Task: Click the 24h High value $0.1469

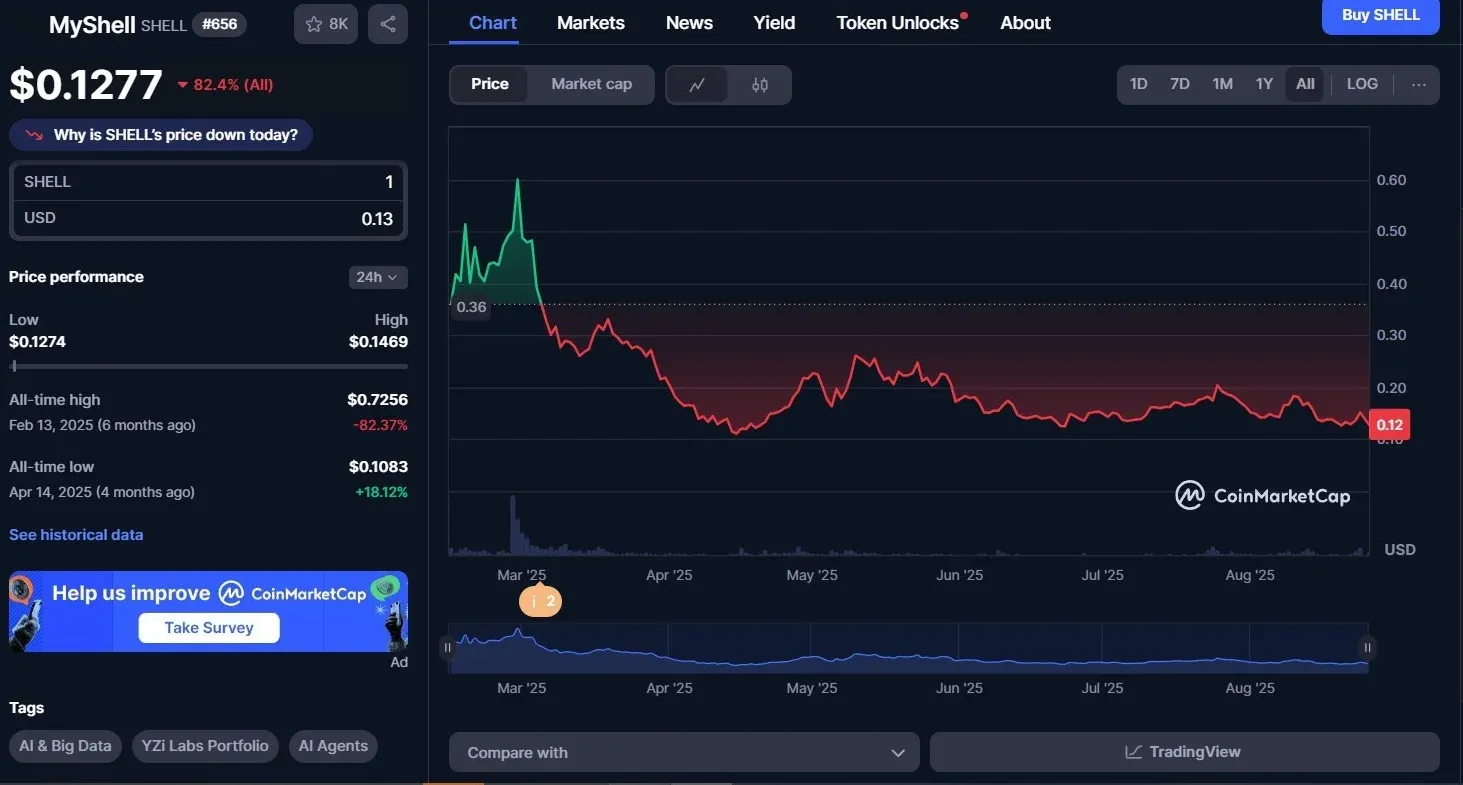Action: pos(378,342)
